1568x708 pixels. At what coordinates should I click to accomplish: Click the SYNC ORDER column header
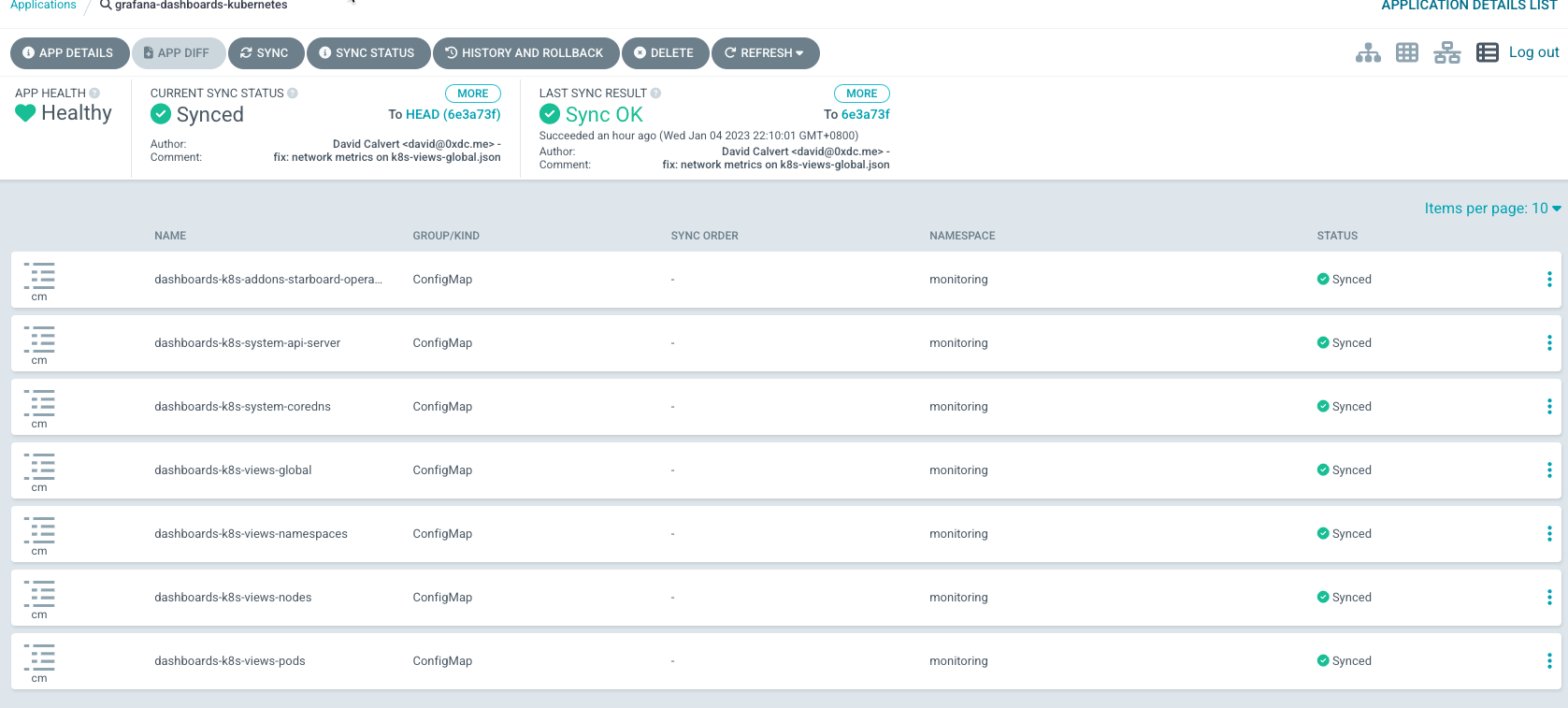coord(705,236)
